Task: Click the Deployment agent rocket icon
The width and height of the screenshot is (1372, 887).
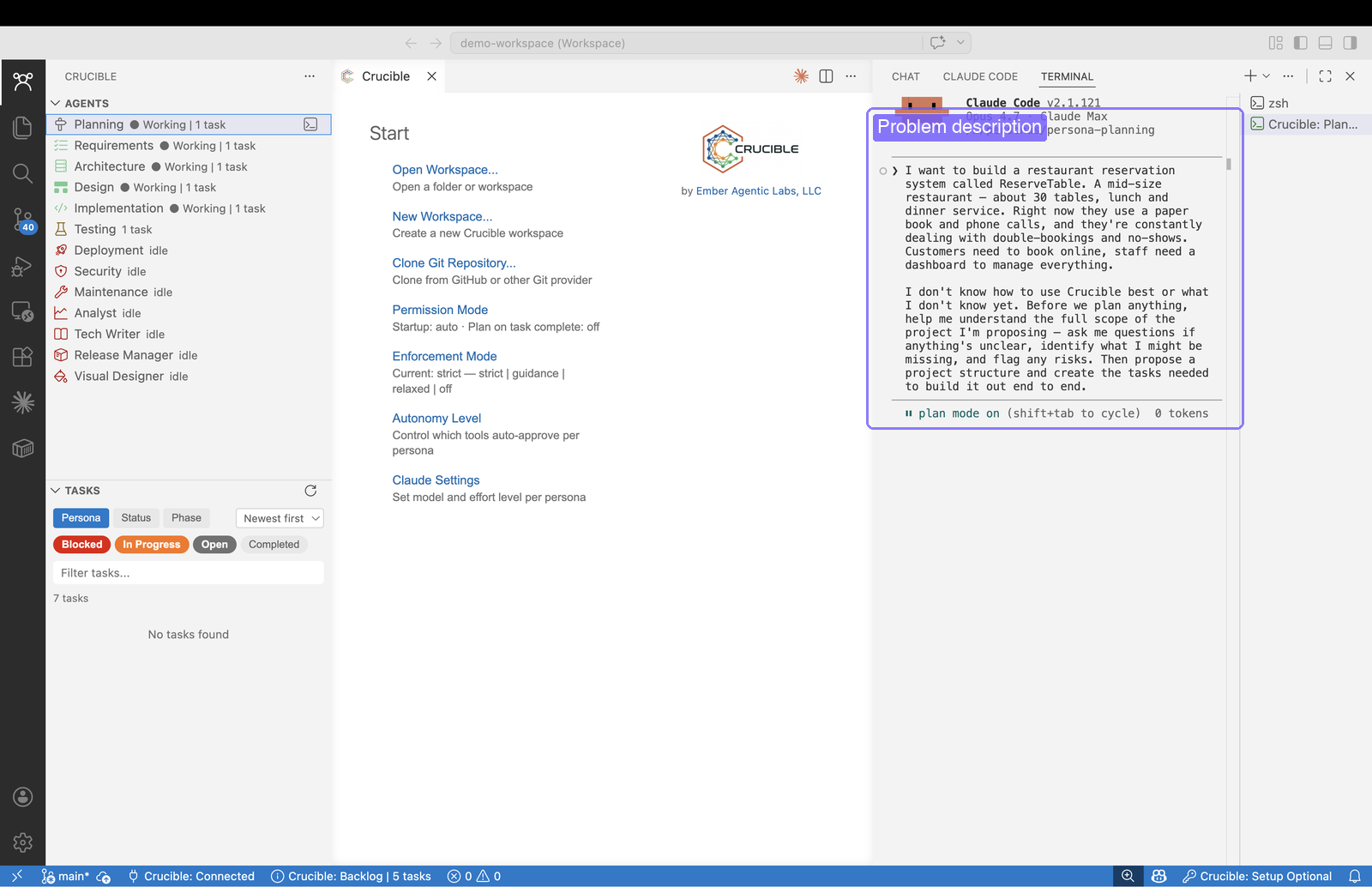Action: 61,250
